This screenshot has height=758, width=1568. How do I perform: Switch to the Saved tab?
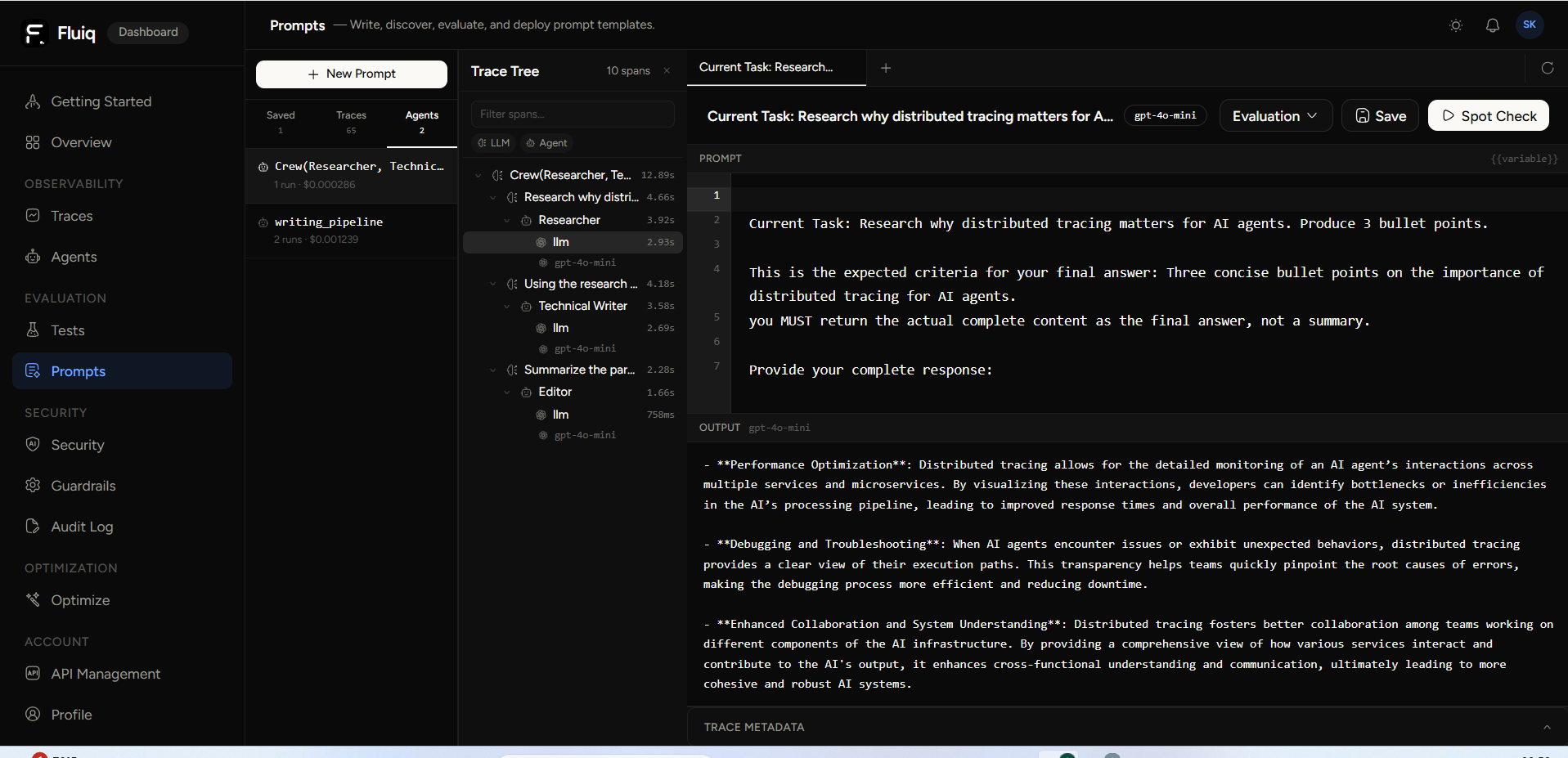[281, 123]
